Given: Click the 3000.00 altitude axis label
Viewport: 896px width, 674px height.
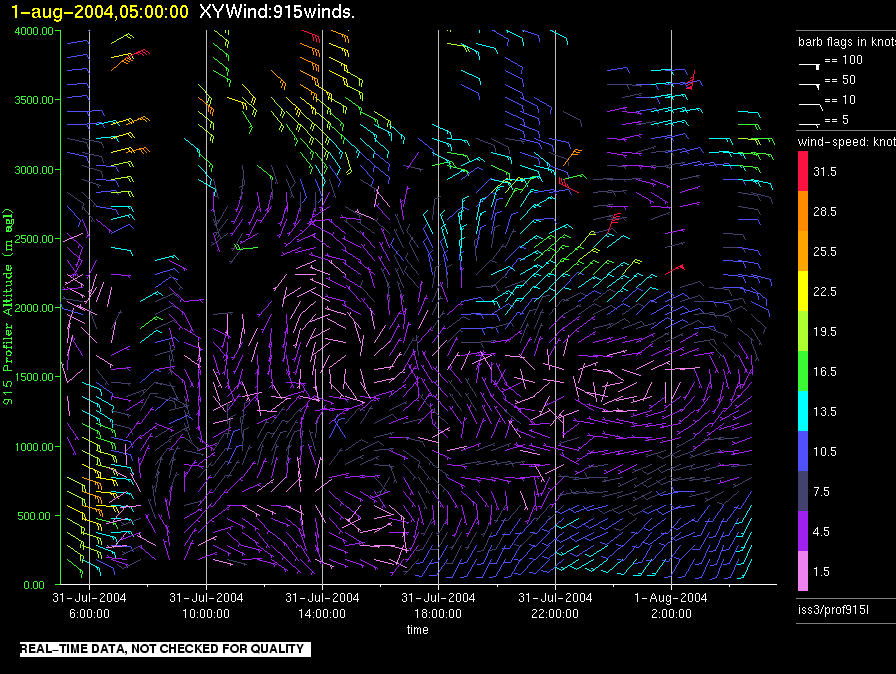Looking at the screenshot, I should point(34,170).
